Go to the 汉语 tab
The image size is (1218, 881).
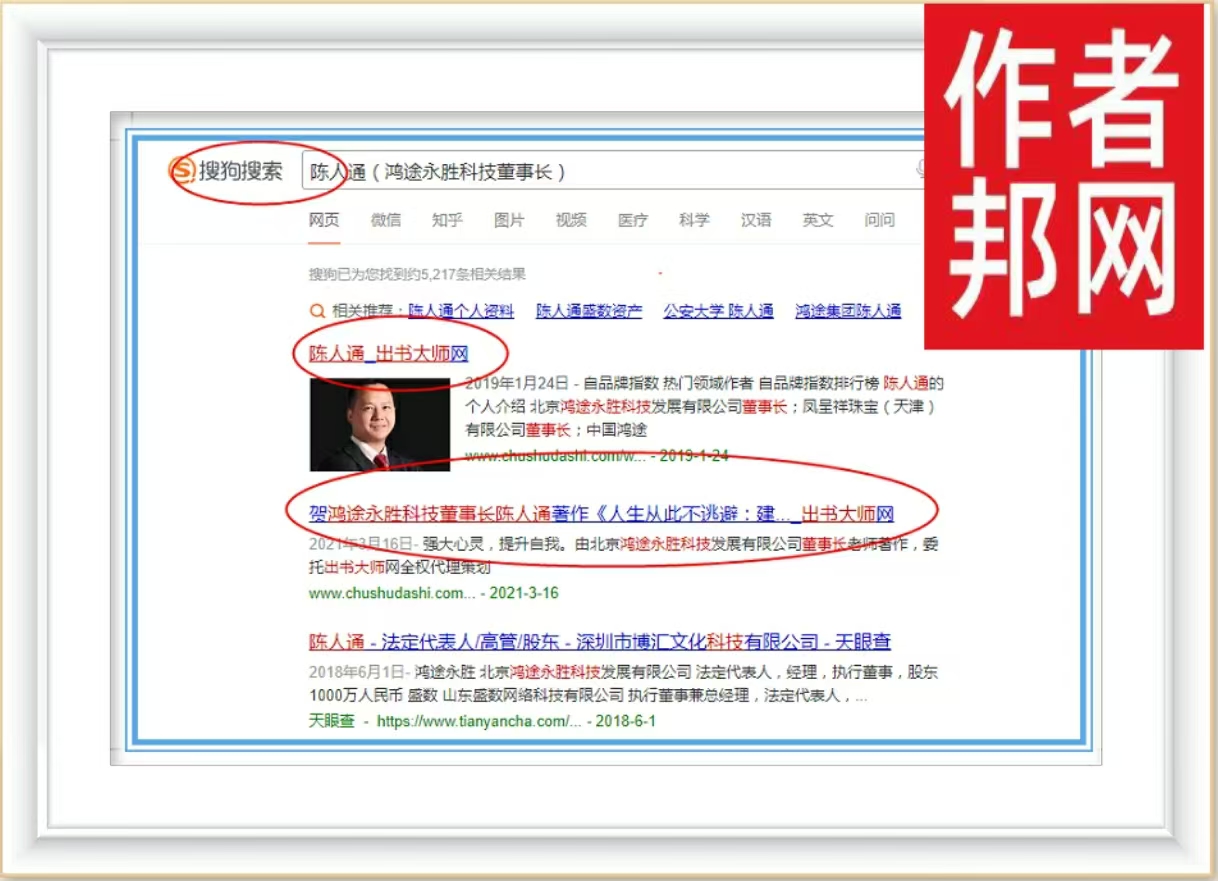click(x=756, y=220)
